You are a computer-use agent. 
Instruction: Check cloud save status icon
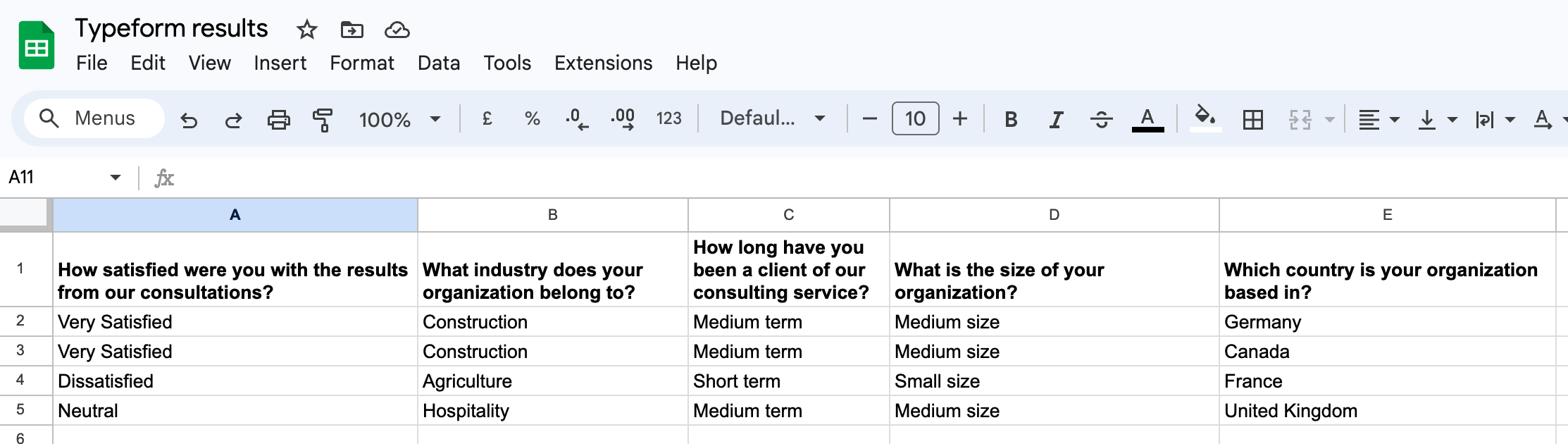click(397, 30)
